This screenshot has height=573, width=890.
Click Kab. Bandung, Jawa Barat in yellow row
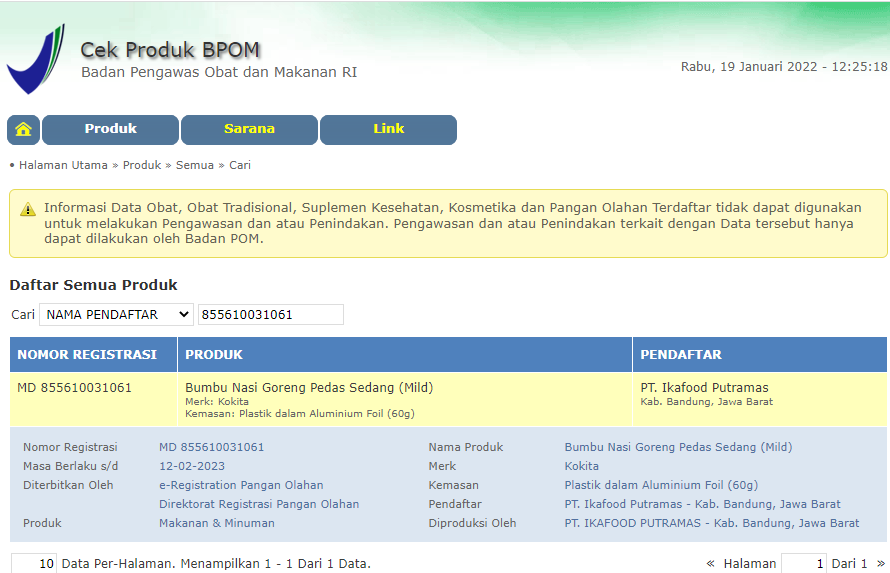(707, 402)
